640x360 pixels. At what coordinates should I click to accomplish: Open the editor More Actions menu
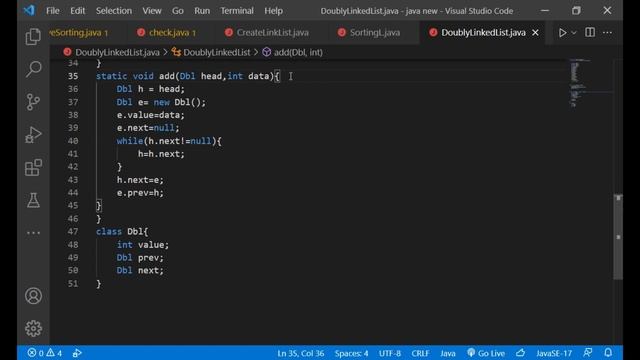(x=607, y=33)
